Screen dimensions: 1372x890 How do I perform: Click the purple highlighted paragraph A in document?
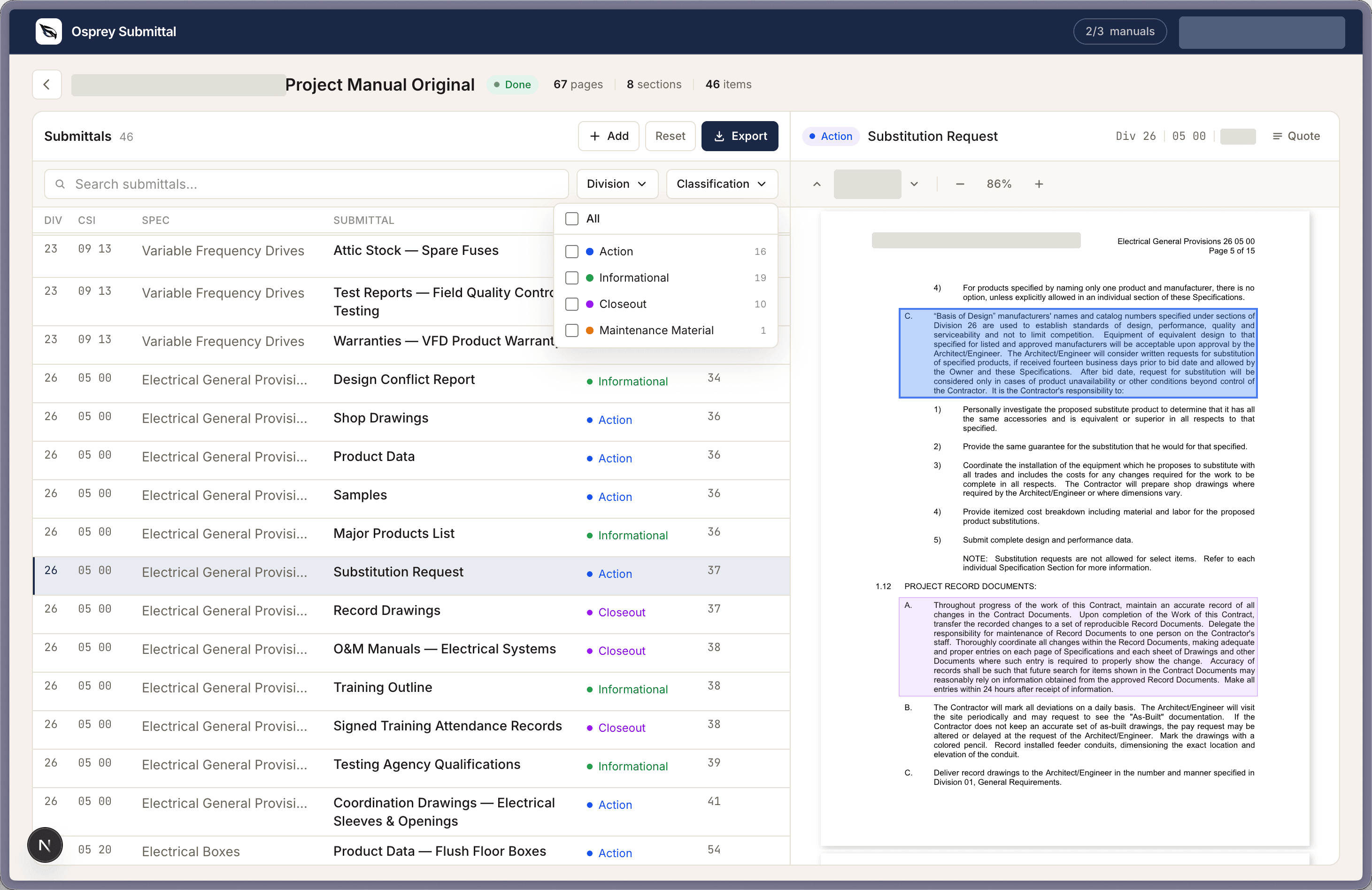coord(1078,647)
